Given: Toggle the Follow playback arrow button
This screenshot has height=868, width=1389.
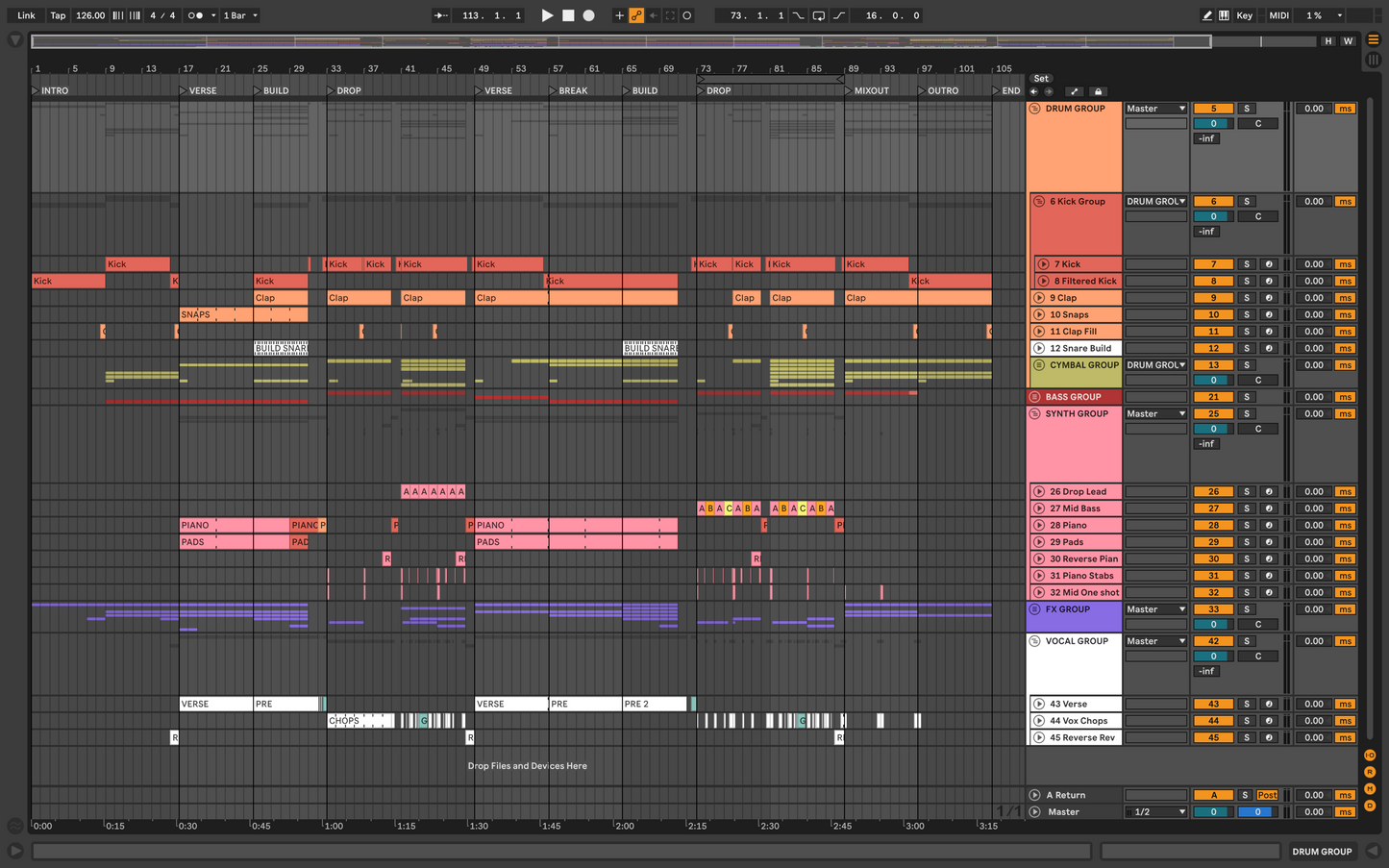Looking at the screenshot, I should (440, 15).
